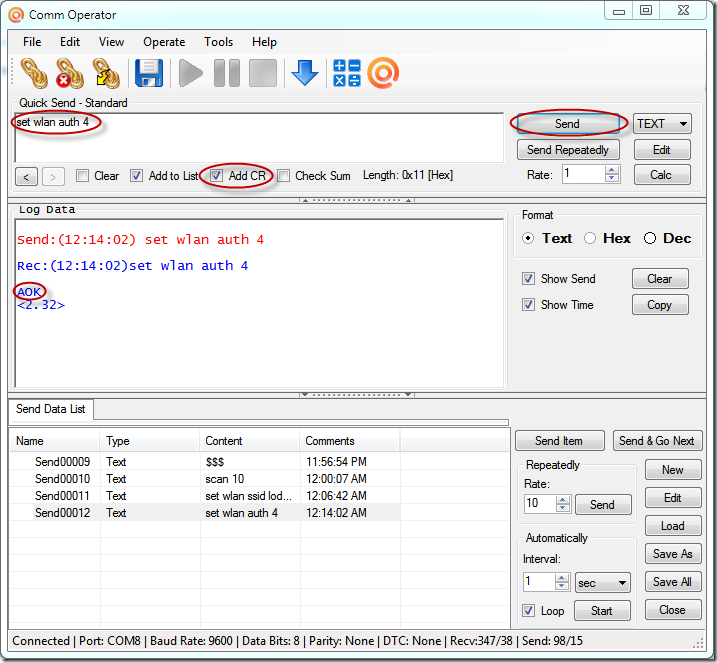Screen dimensions: 718x663
Task: Adjust the Repeatedly Rate spinner arrows
Action: point(563,504)
